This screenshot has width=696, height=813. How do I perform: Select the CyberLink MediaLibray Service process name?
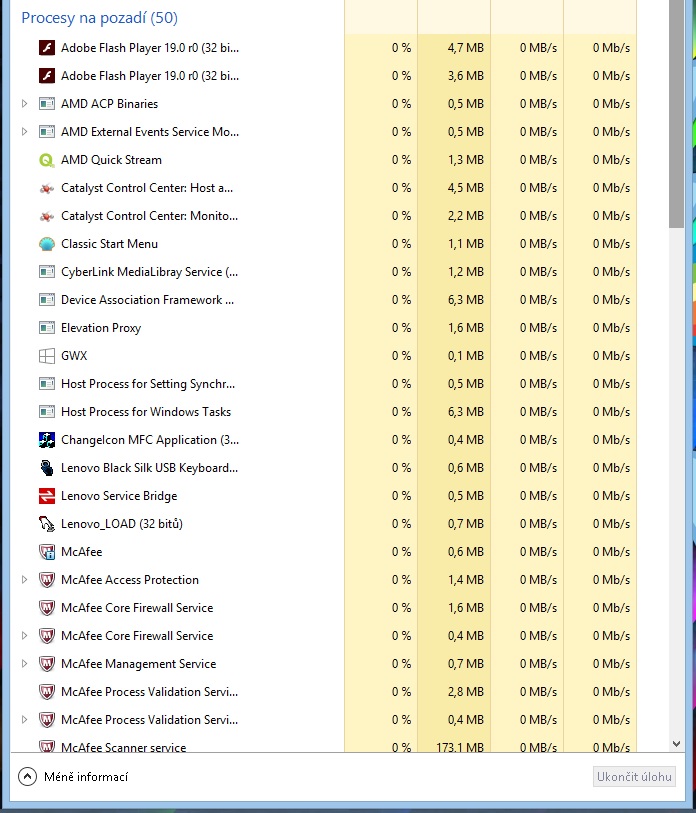[149, 272]
